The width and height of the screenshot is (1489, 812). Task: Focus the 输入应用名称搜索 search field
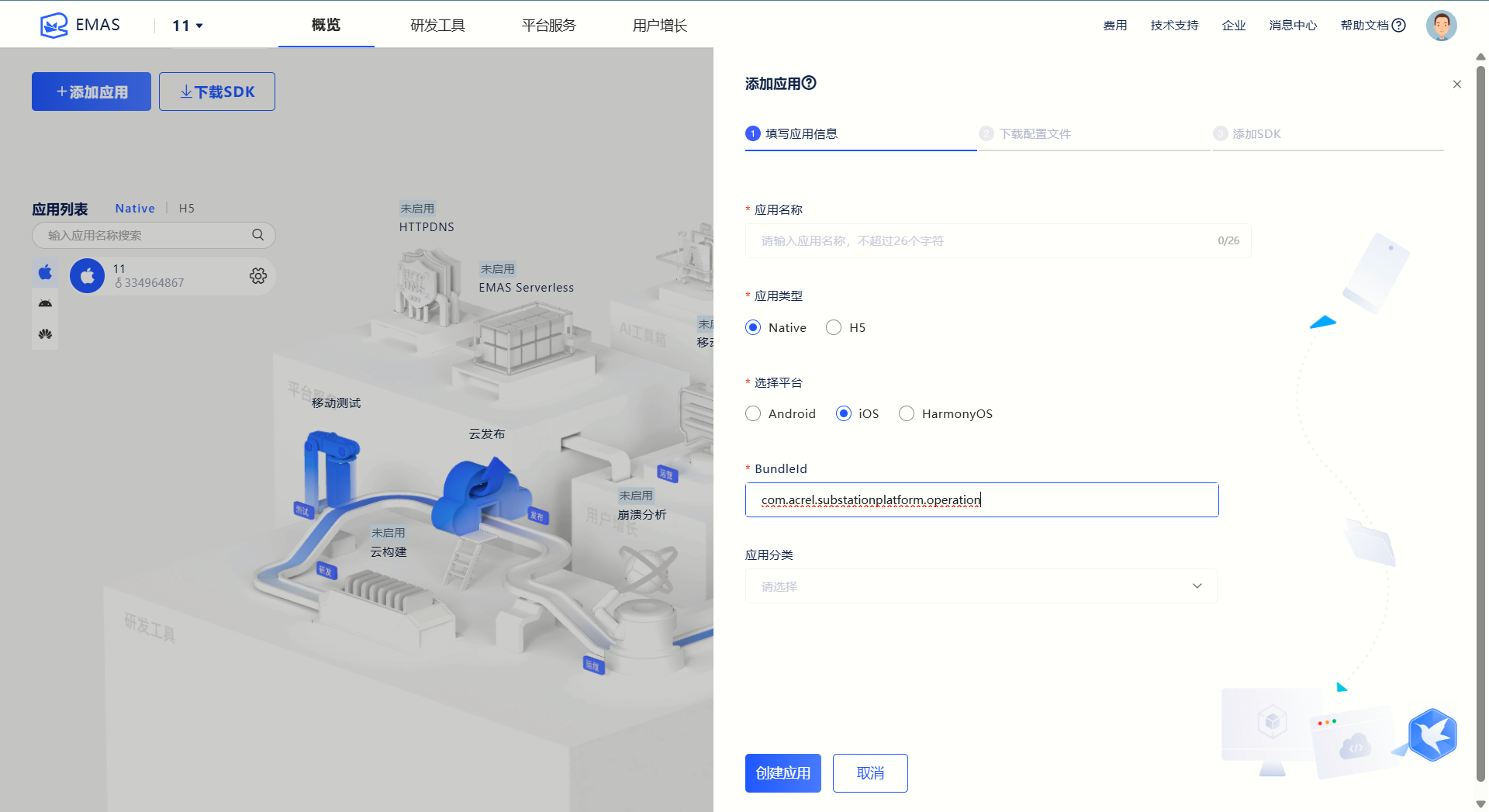[154, 235]
